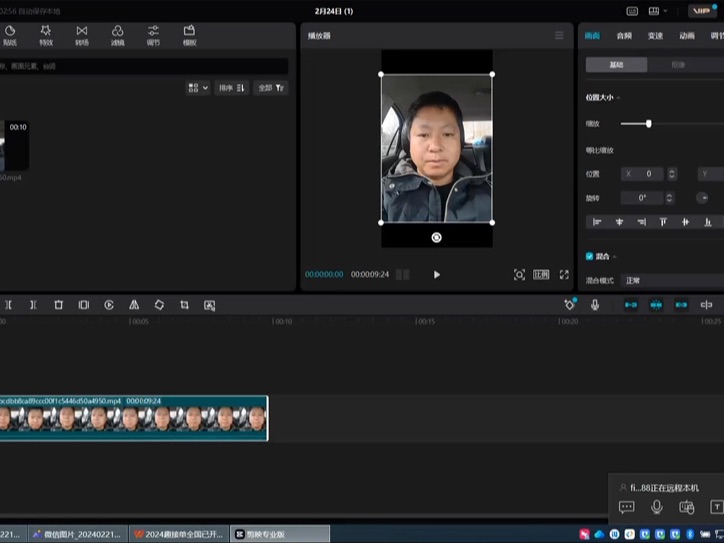The width and height of the screenshot is (724, 543).
Task: Click the trim-left split tool icon
Action: click(x=8, y=305)
